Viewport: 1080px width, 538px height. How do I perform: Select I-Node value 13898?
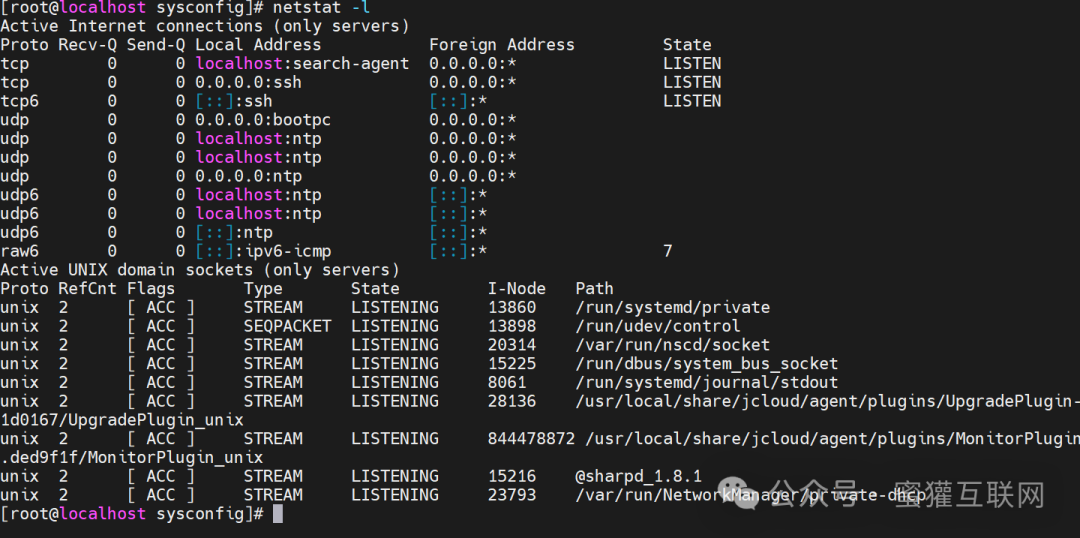tap(512, 327)
